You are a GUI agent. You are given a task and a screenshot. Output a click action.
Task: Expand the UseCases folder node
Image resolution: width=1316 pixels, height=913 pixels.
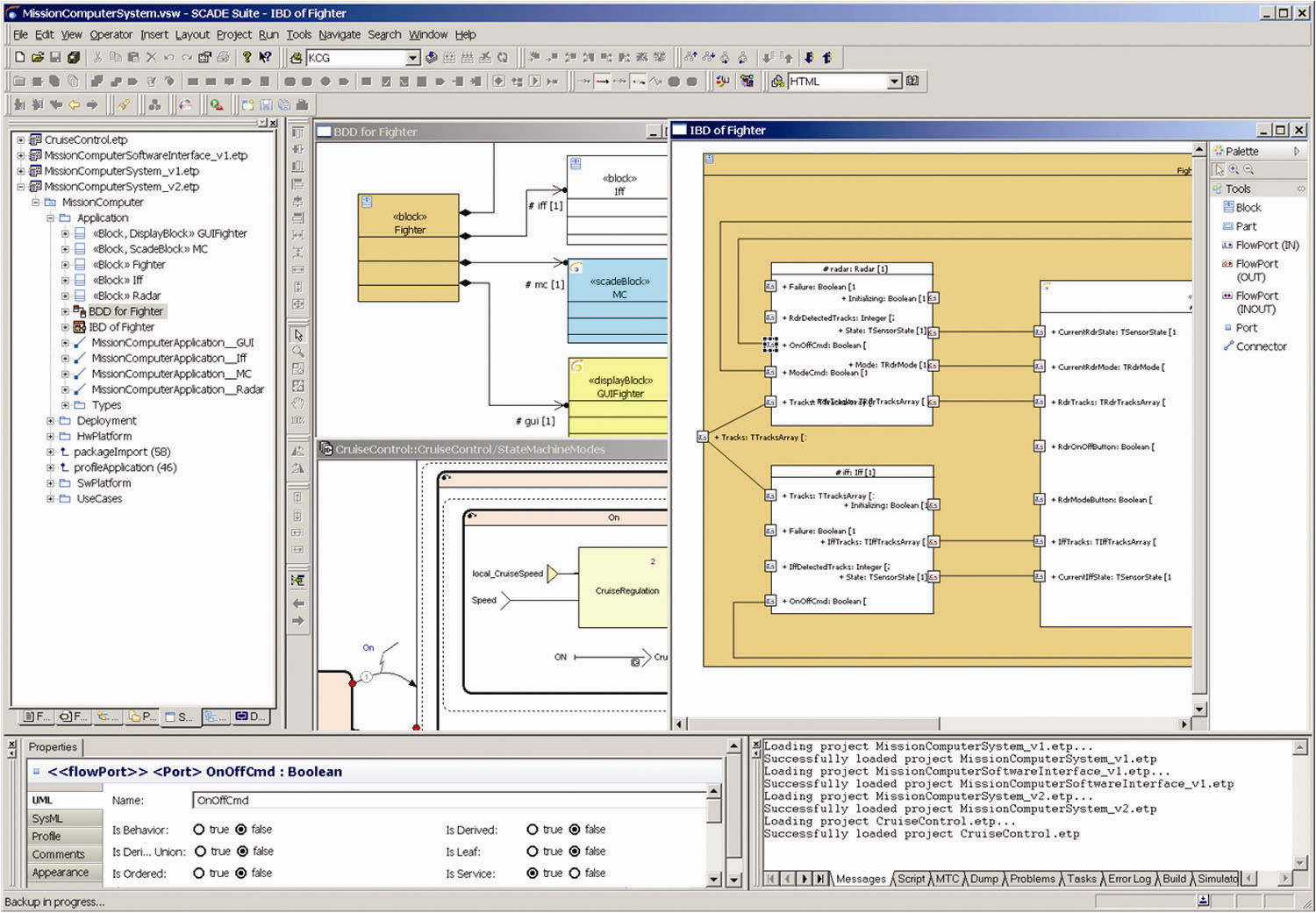[51, 499]
